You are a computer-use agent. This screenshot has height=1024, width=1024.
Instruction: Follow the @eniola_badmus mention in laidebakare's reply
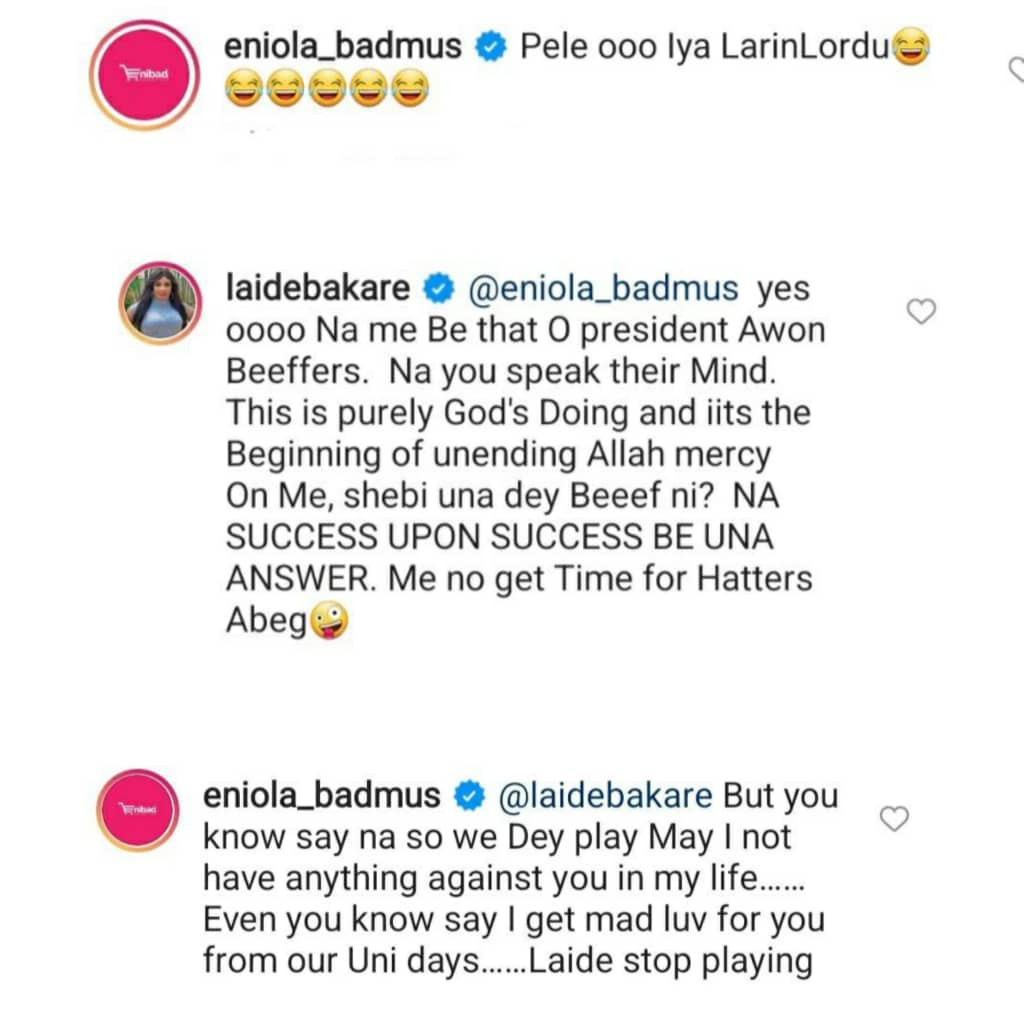[x=603, y=289]
